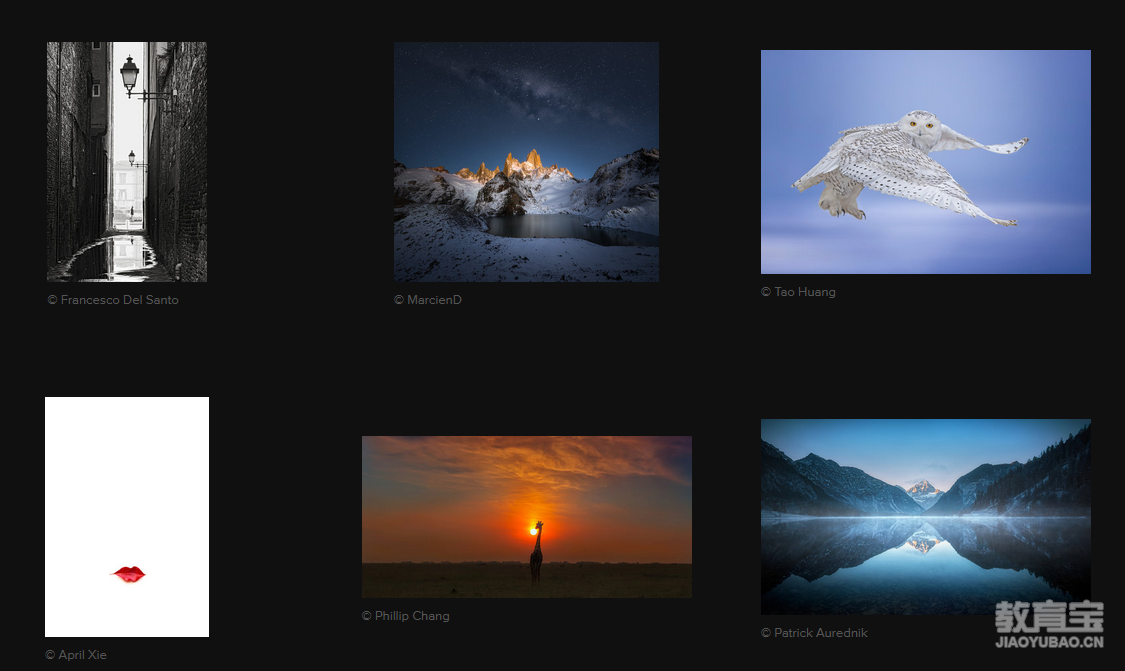Click the credit "© MarcienD"

[x=428, y=300]
